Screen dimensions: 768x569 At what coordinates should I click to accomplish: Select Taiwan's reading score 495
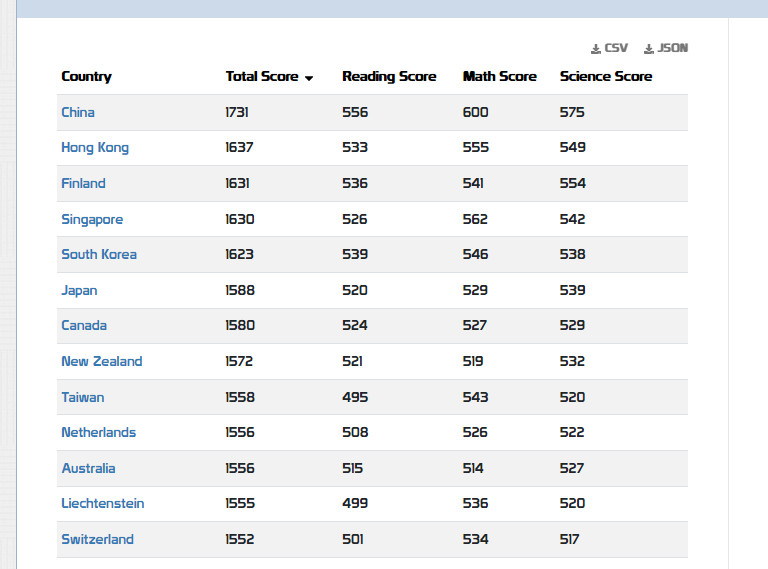coord(355,397)
